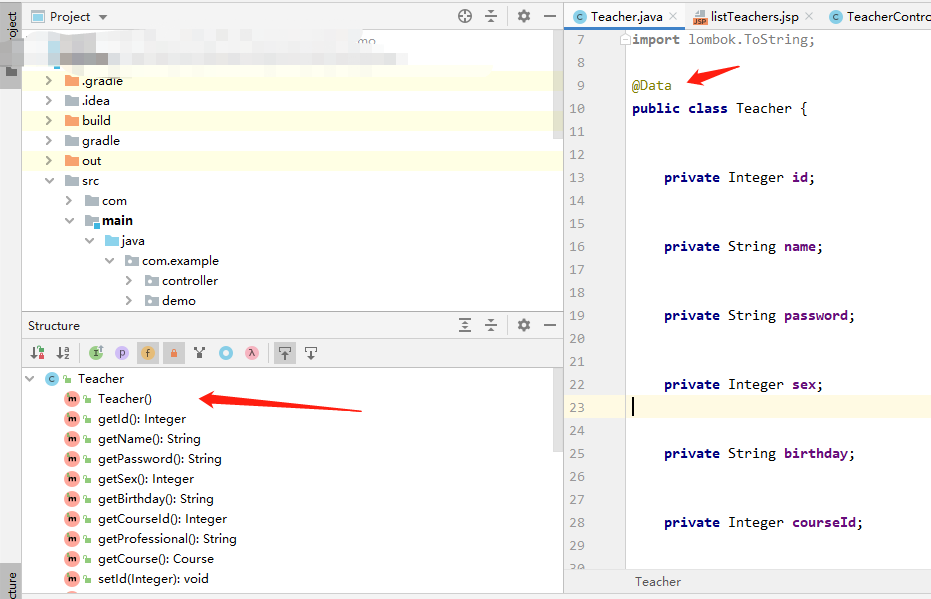The height and width of the screenshot is (599, 931).
Task: Select getProfessional(): String method
Action: pos(167,538)
